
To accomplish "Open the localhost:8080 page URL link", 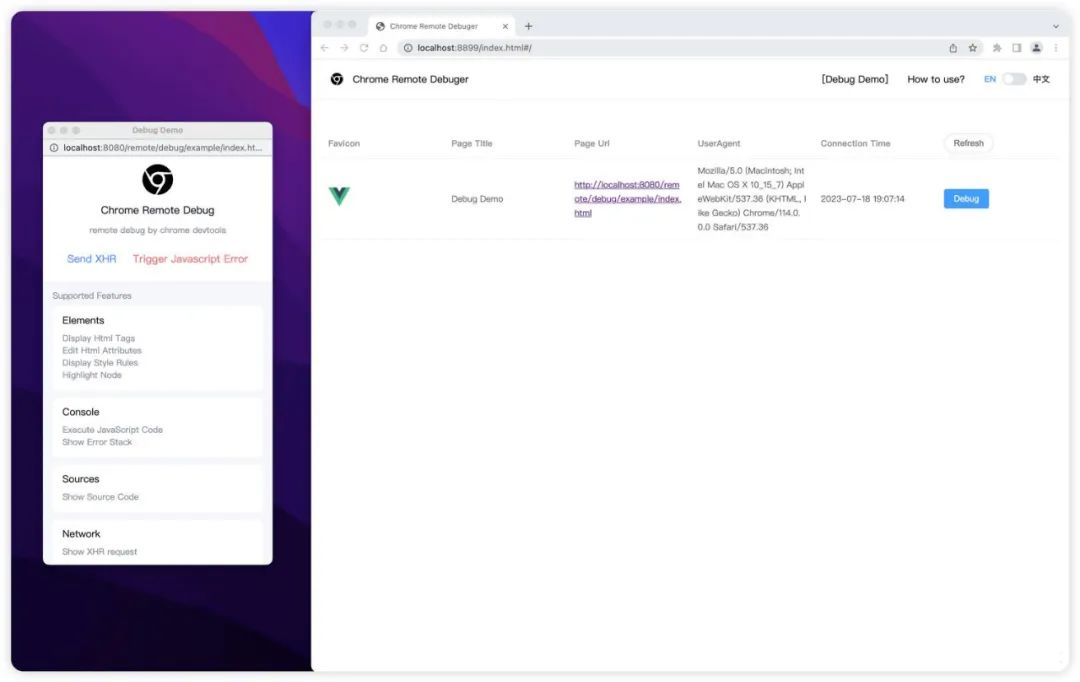I will 627,198.
